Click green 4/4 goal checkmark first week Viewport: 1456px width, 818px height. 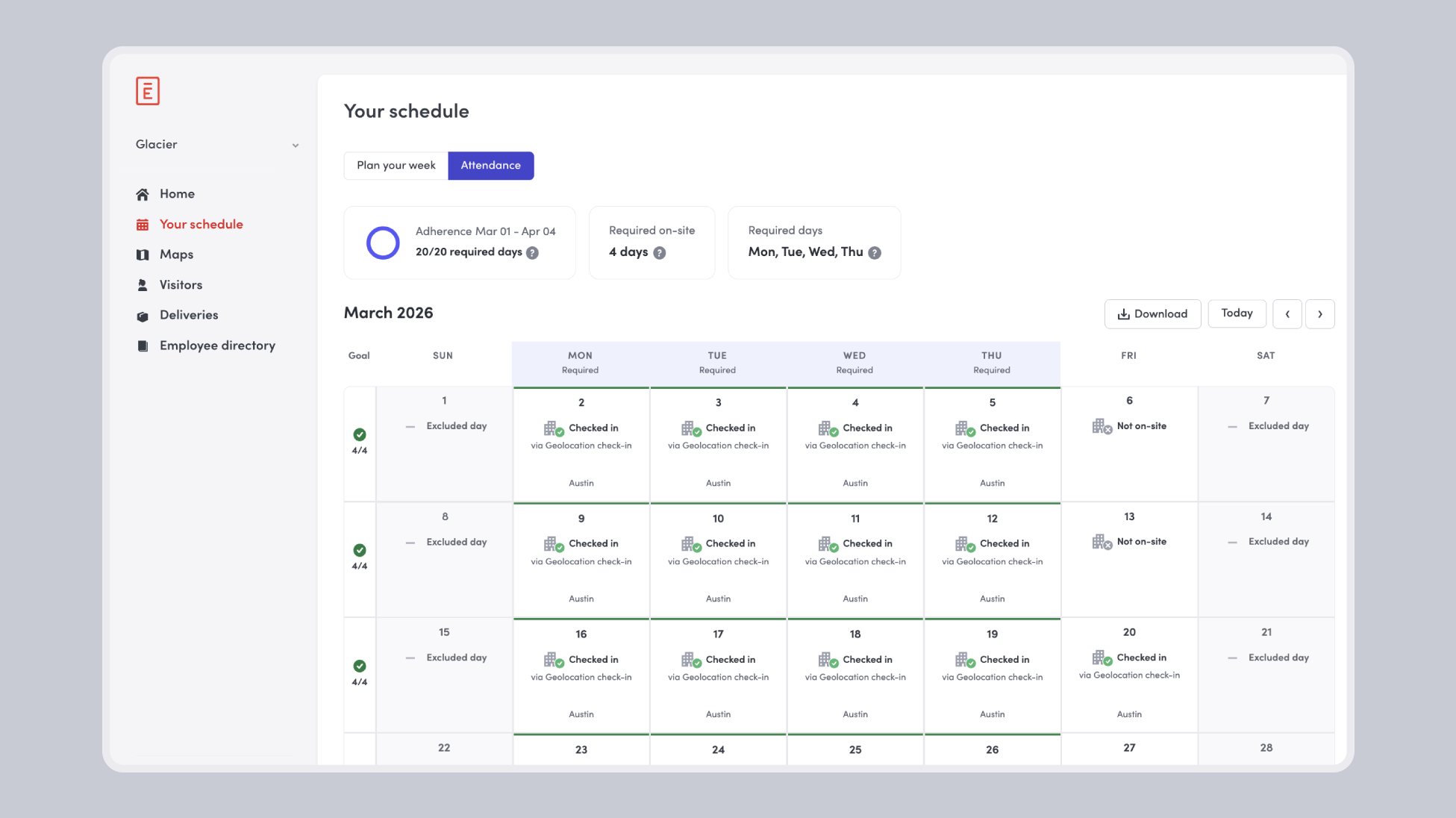tap(360, 434)
